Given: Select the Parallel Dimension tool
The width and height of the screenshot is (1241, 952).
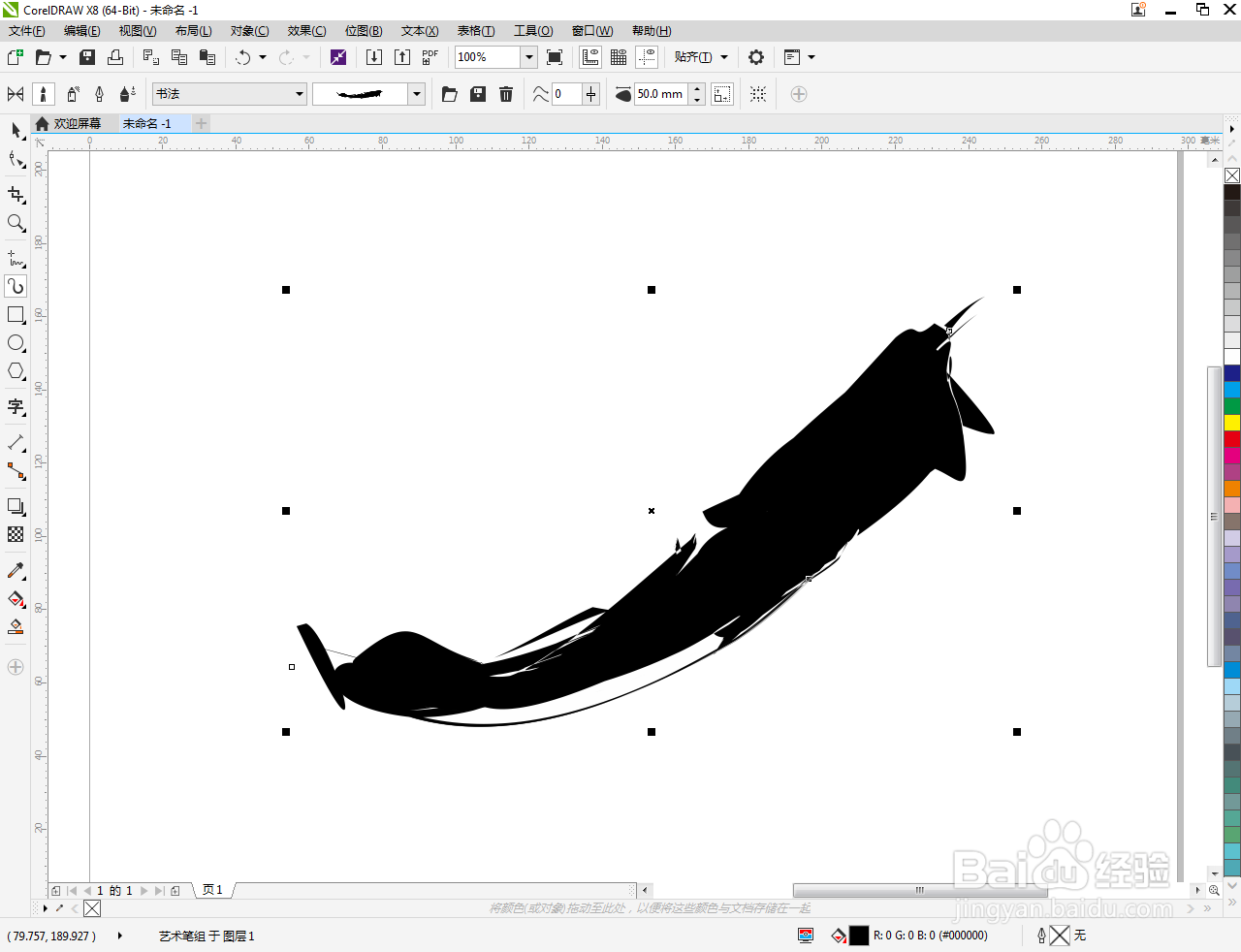Looking at the screenshot, I should click(16, 442).
